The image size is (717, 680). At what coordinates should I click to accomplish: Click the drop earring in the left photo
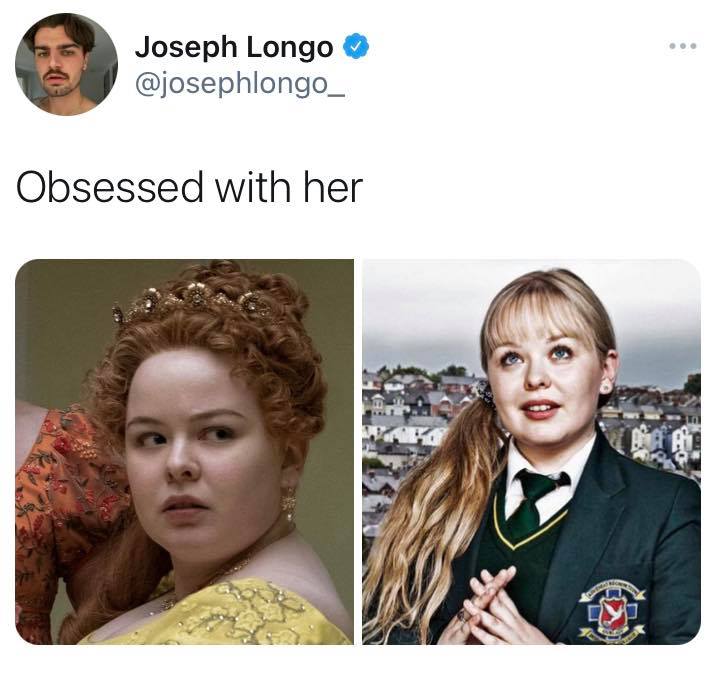coord(289,504)
